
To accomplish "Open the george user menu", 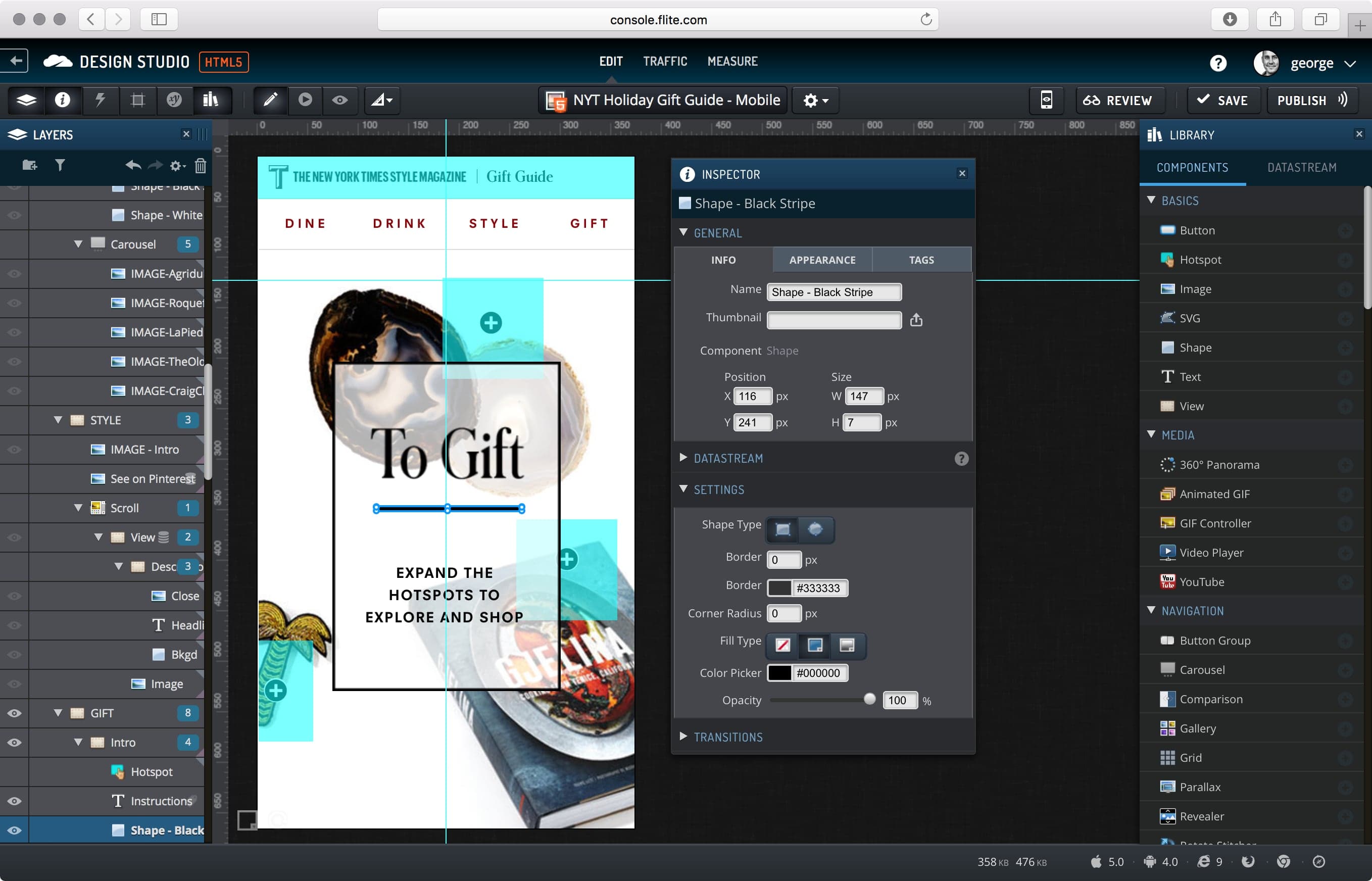I will [1305, 63].
